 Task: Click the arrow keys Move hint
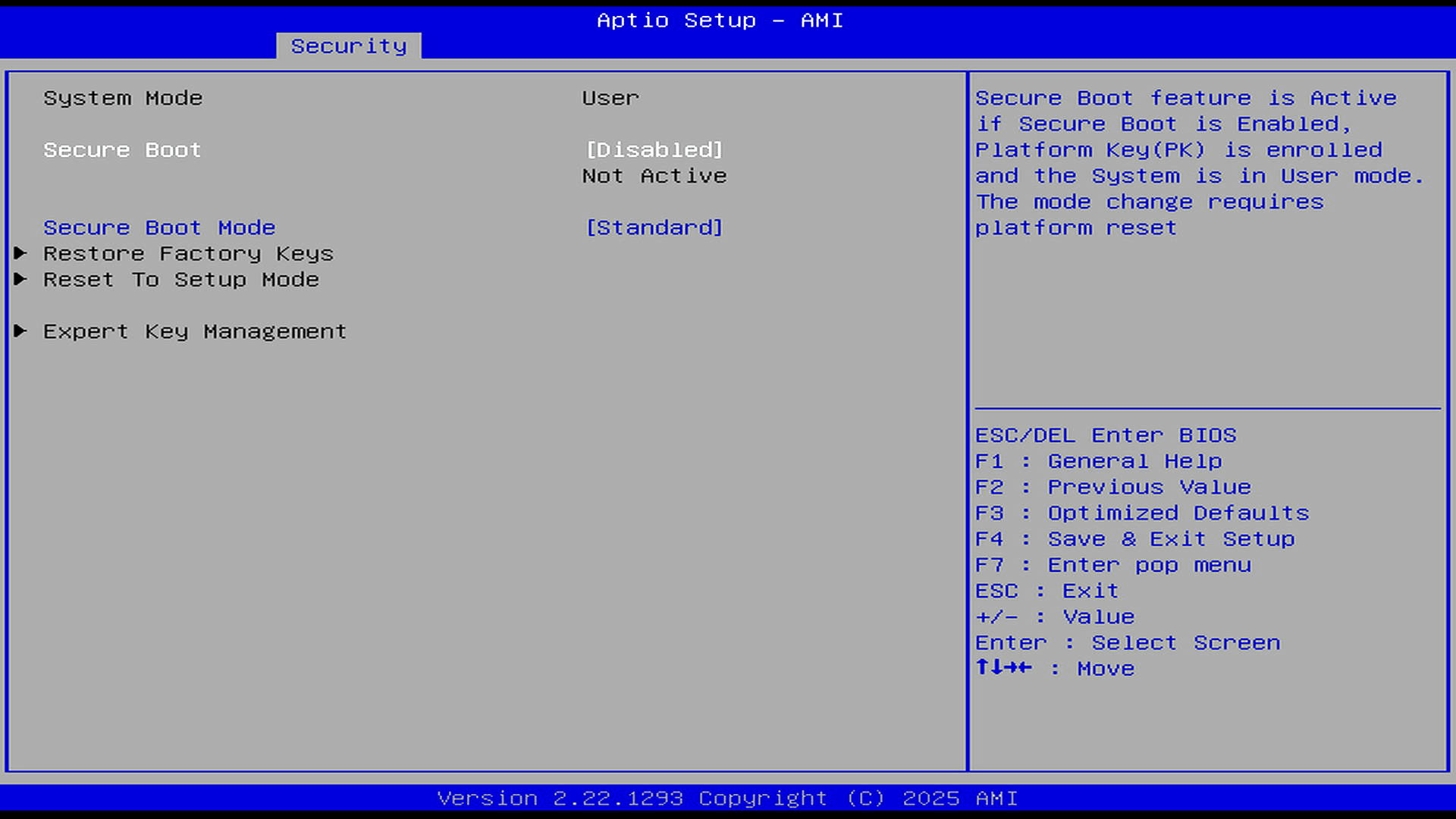(x=1055, y=668)
